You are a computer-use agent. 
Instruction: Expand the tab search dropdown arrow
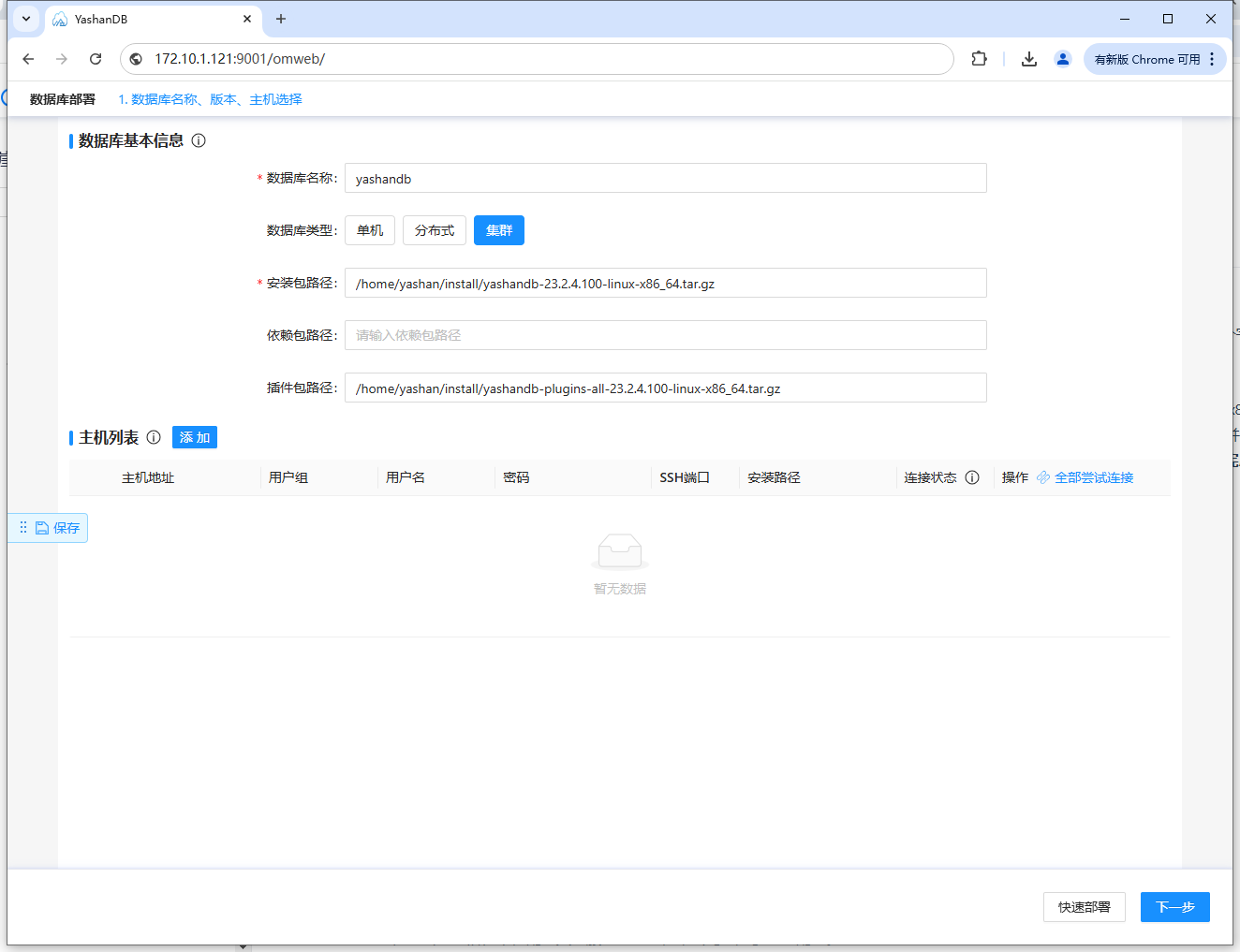click(26, 19)
